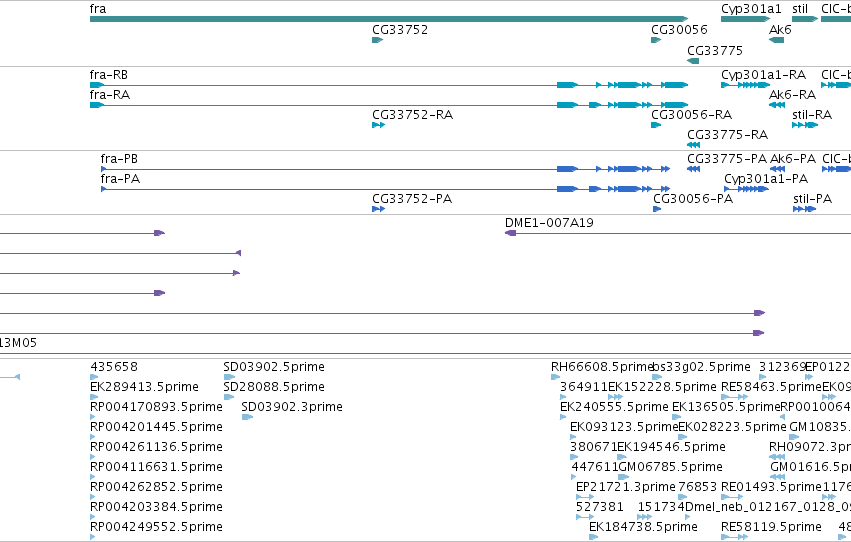
Task: Select the Ak6-PA protein label
Action: [x=793, y=159]
